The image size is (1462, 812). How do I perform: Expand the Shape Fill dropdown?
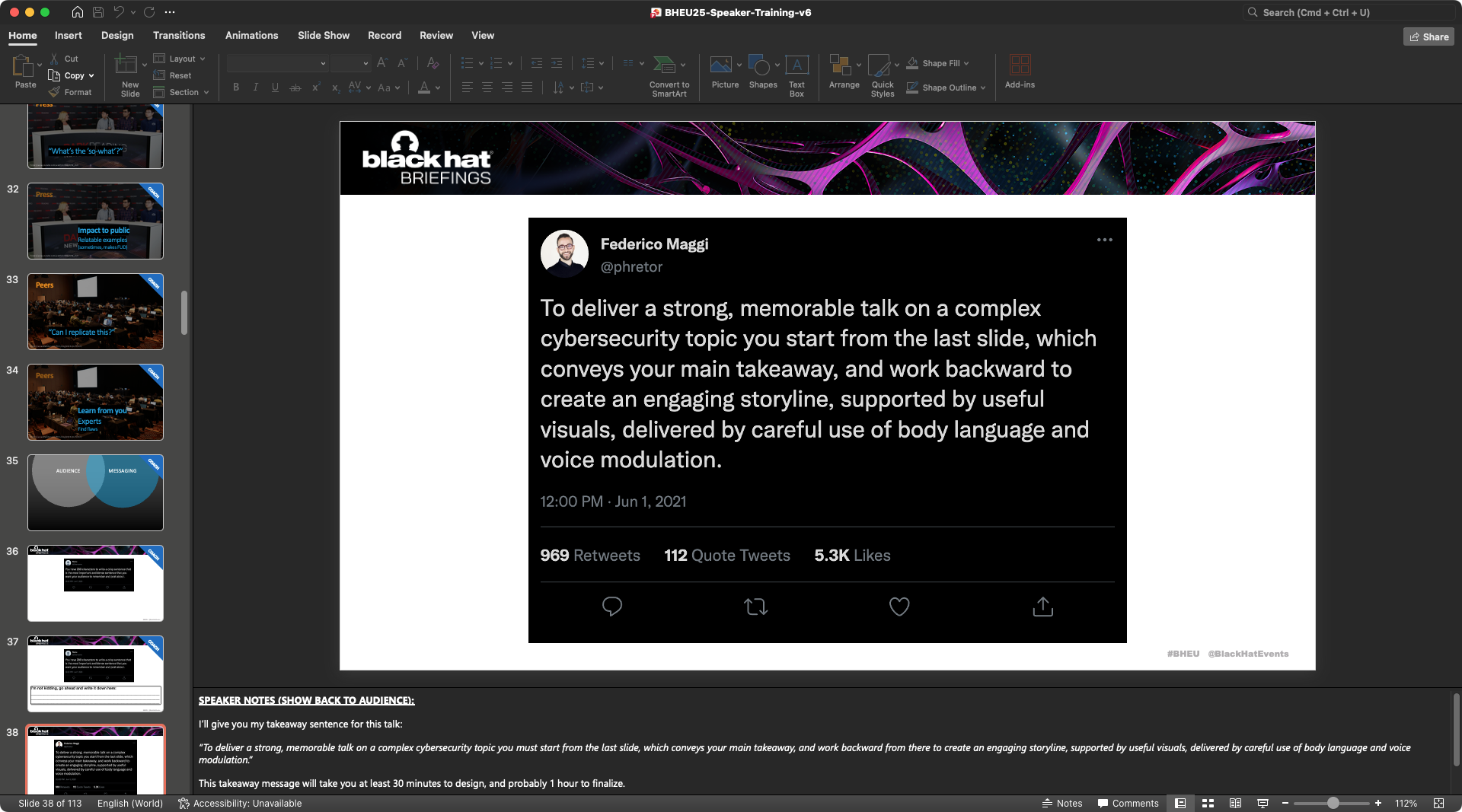click(x=966, y=63)
